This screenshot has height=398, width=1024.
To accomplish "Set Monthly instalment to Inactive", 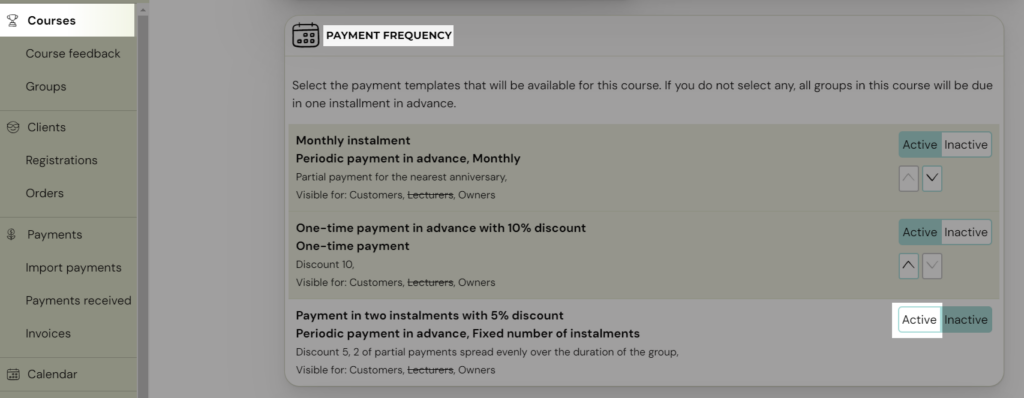I will tap(966, 144).
